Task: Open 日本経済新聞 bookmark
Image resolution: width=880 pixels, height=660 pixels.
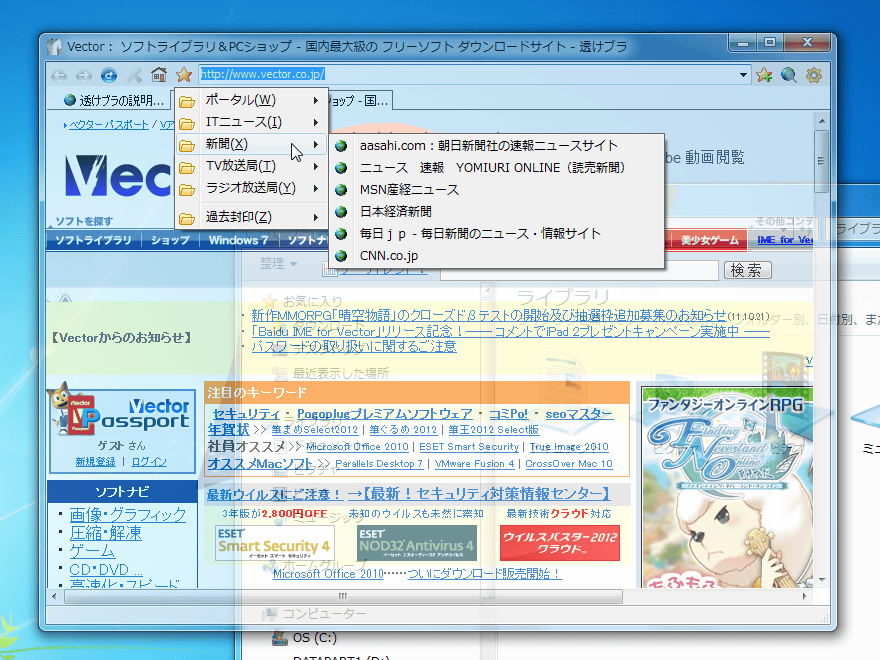Action: 496,212
